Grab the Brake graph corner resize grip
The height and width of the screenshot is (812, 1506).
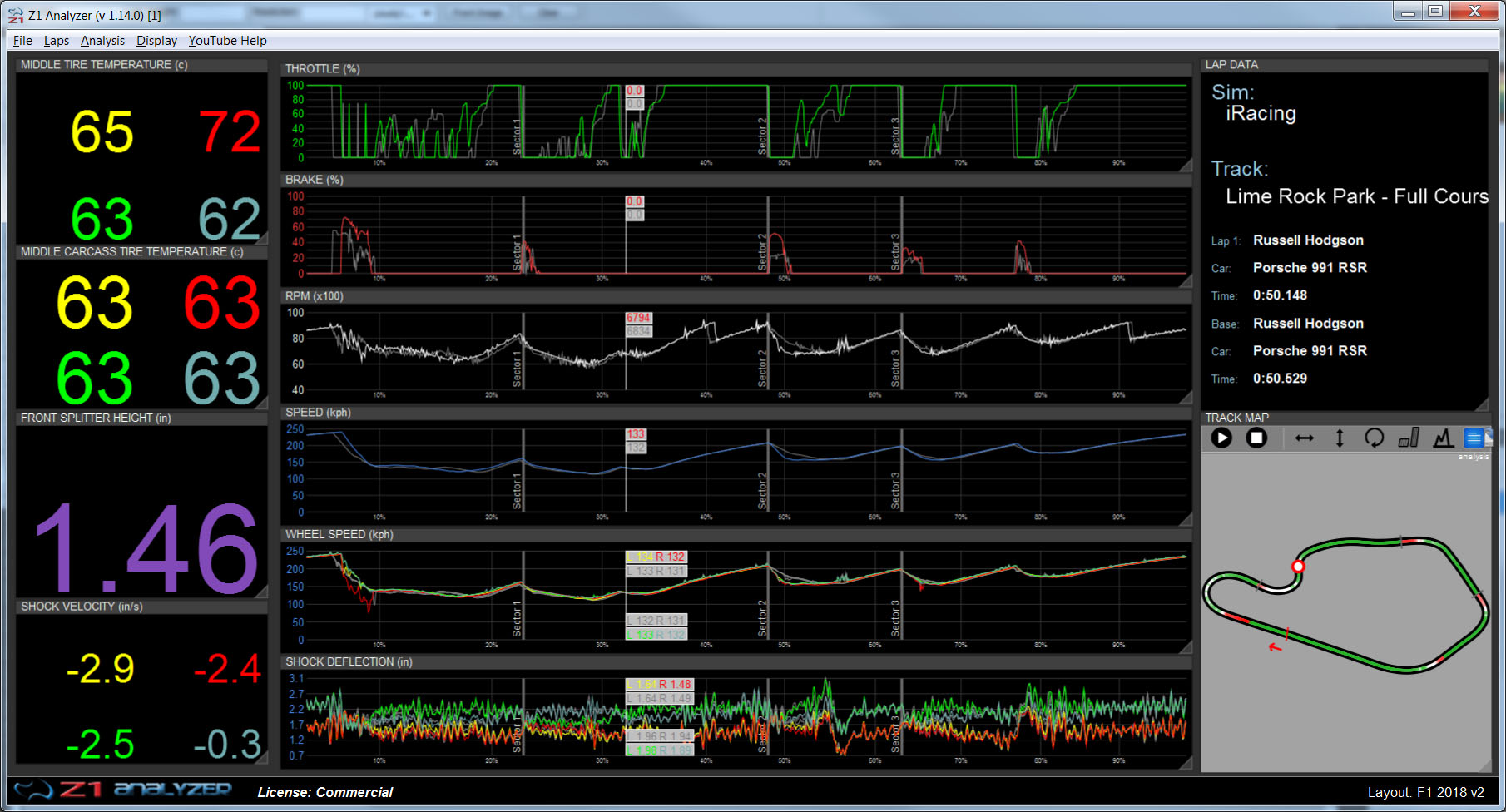coord(1185,281)
